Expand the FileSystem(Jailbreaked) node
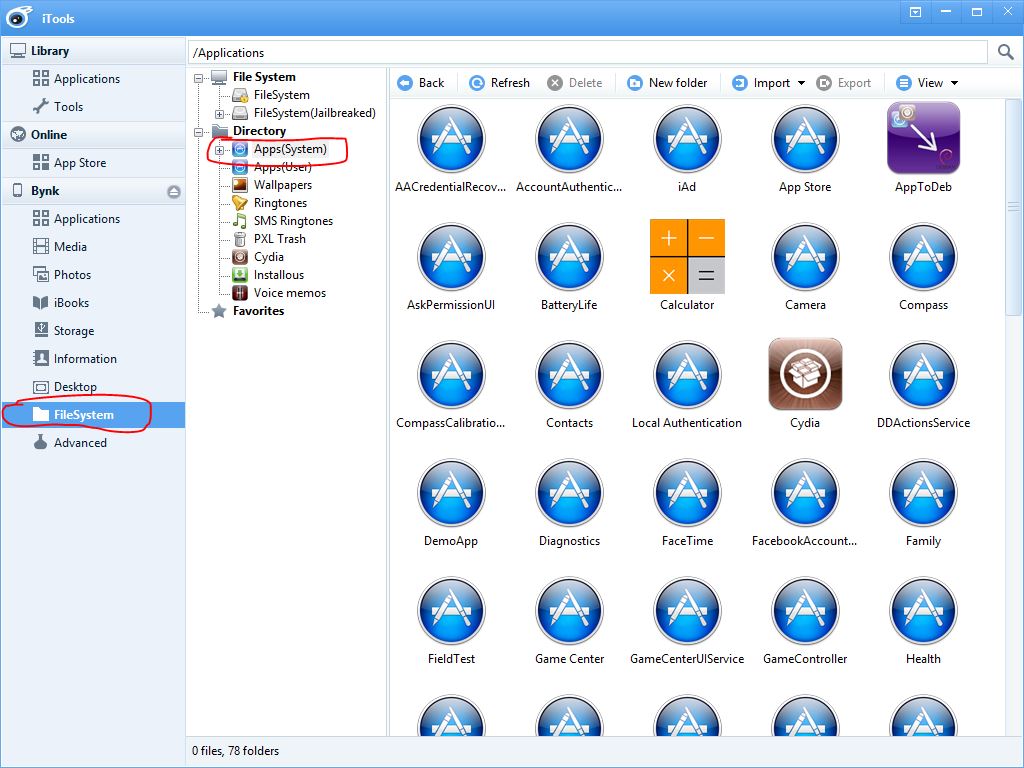 219,114
